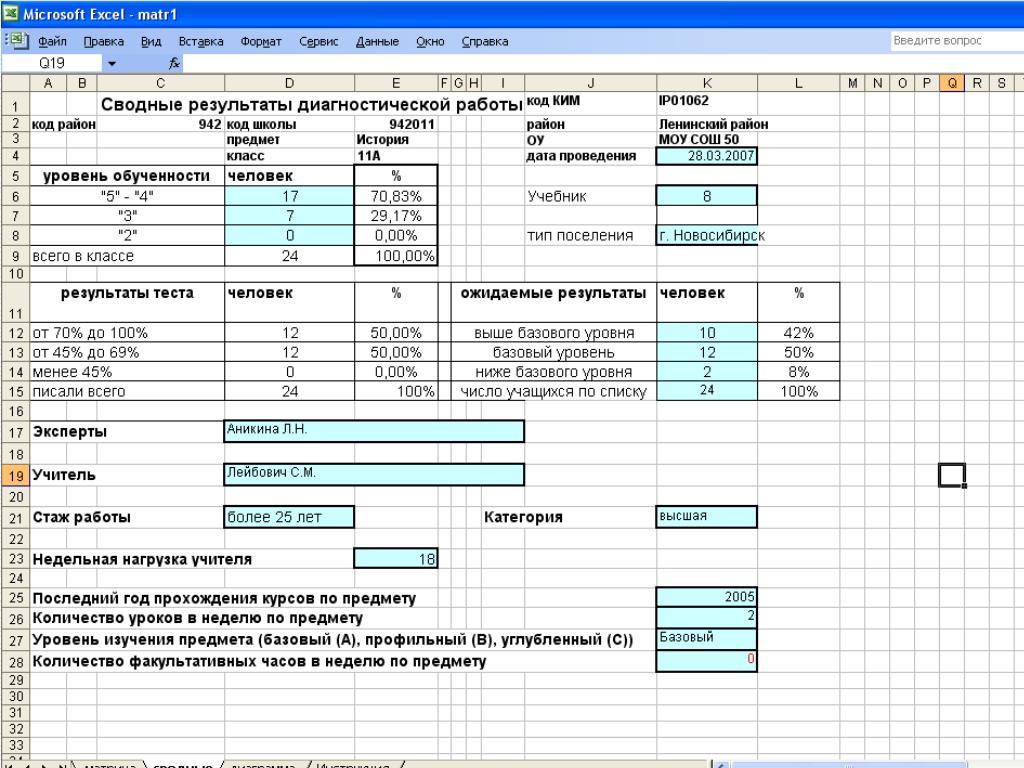Click the category cell 'высшая'
Image resolution: width=1024 pixels, height=768 pixels.
(x=707, y=517)
